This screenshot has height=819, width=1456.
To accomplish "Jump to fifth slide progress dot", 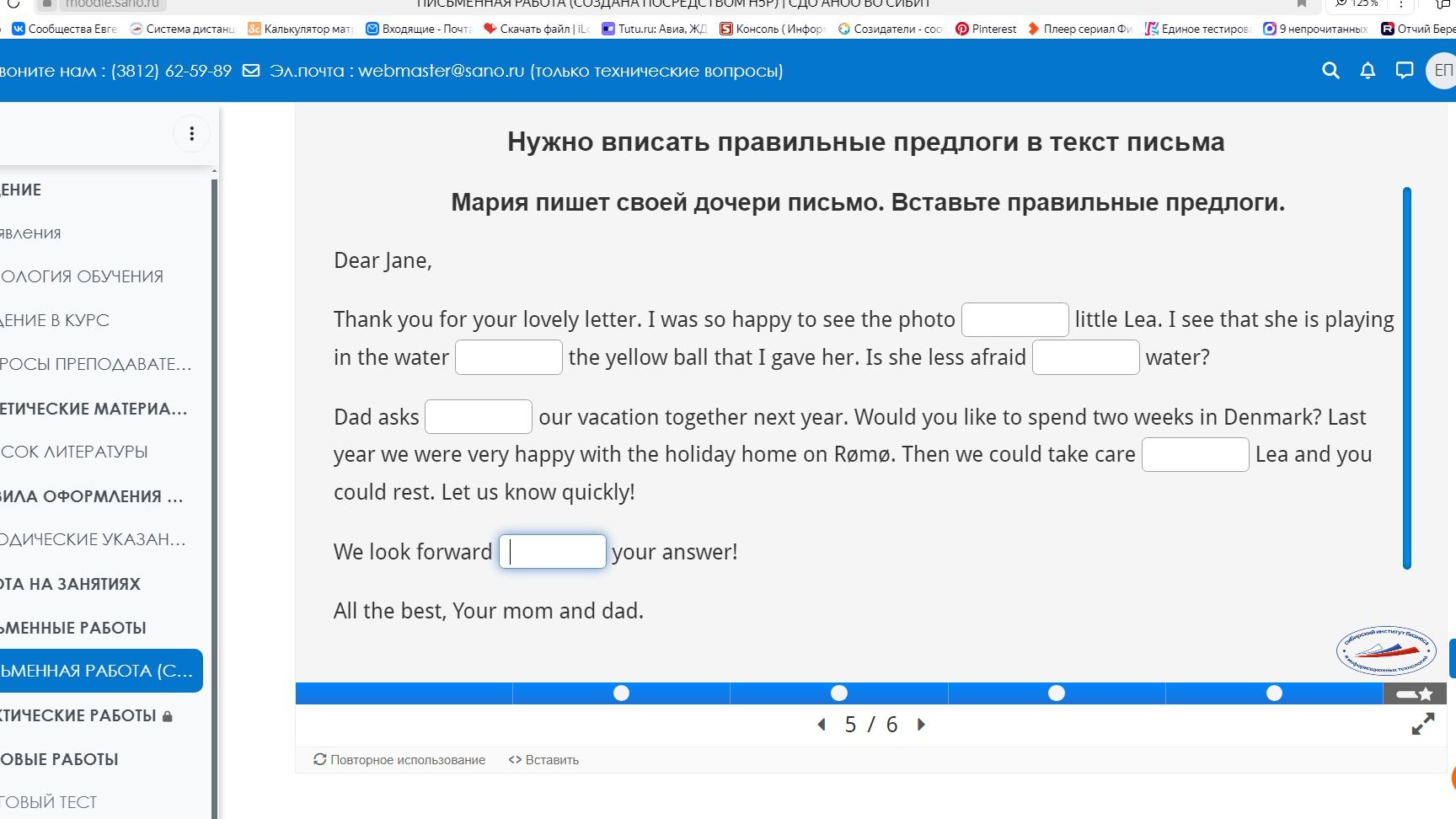I will [x=1274, y=693].
